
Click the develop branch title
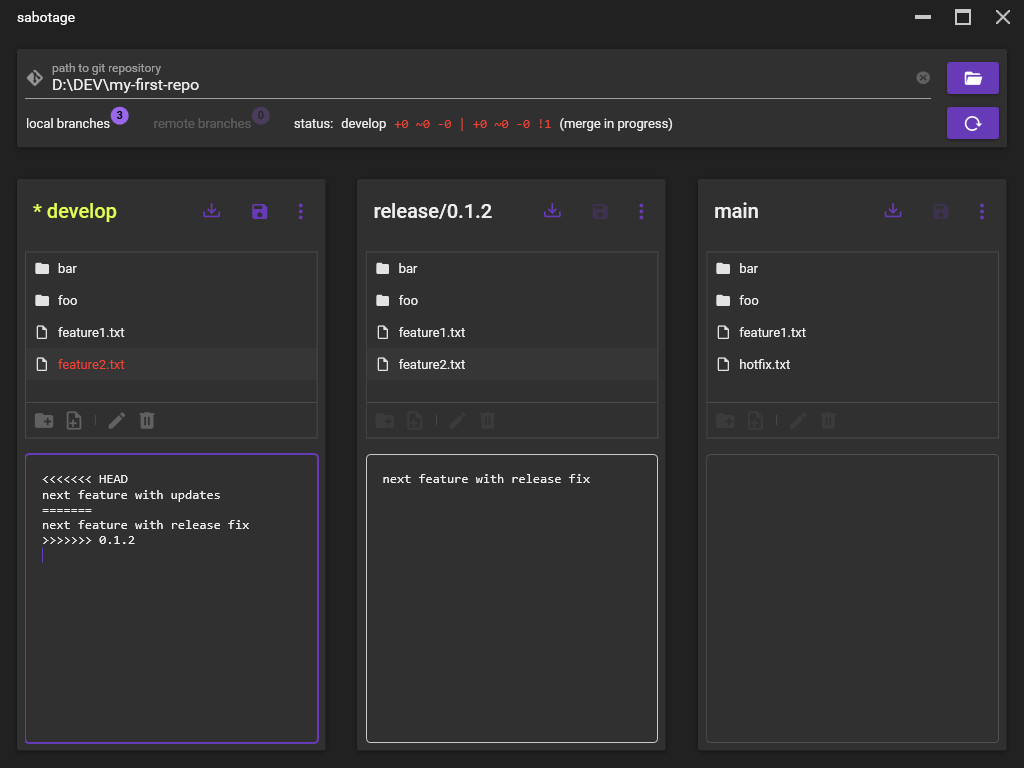pos(74,211)
